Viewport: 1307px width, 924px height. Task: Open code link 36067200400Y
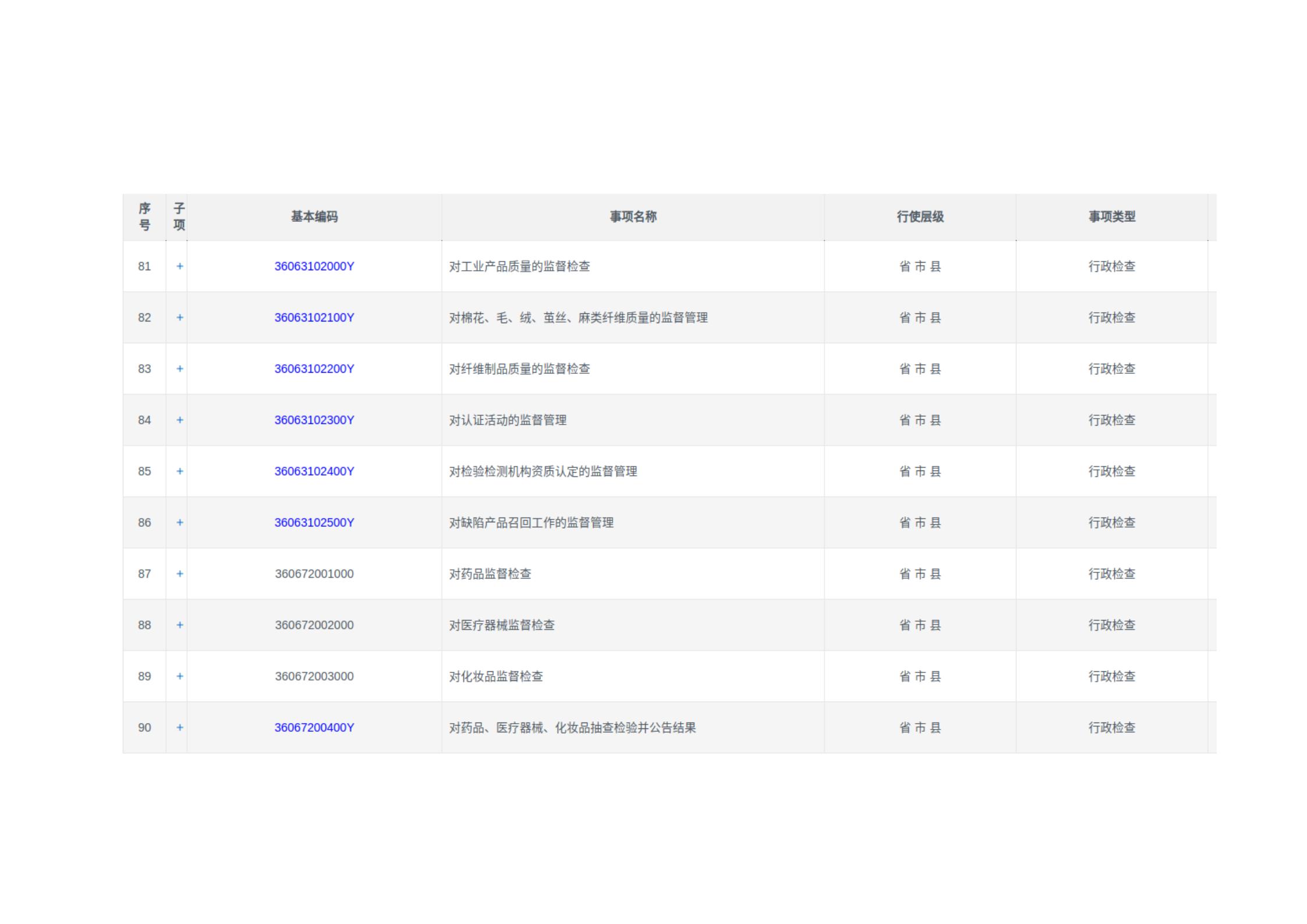(314, 727)
